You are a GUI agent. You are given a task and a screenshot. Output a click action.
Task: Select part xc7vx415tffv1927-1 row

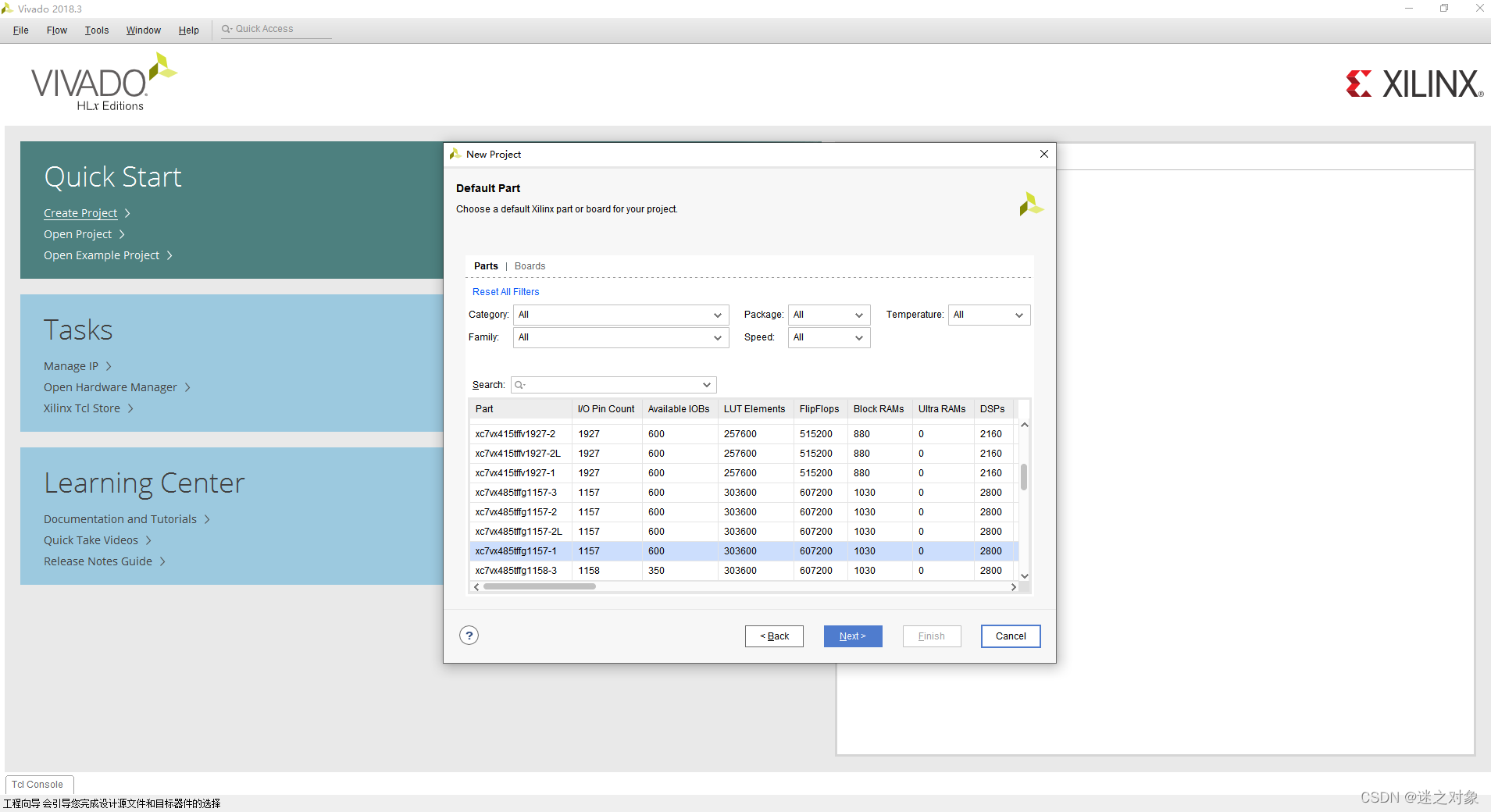tap(744, 473)
